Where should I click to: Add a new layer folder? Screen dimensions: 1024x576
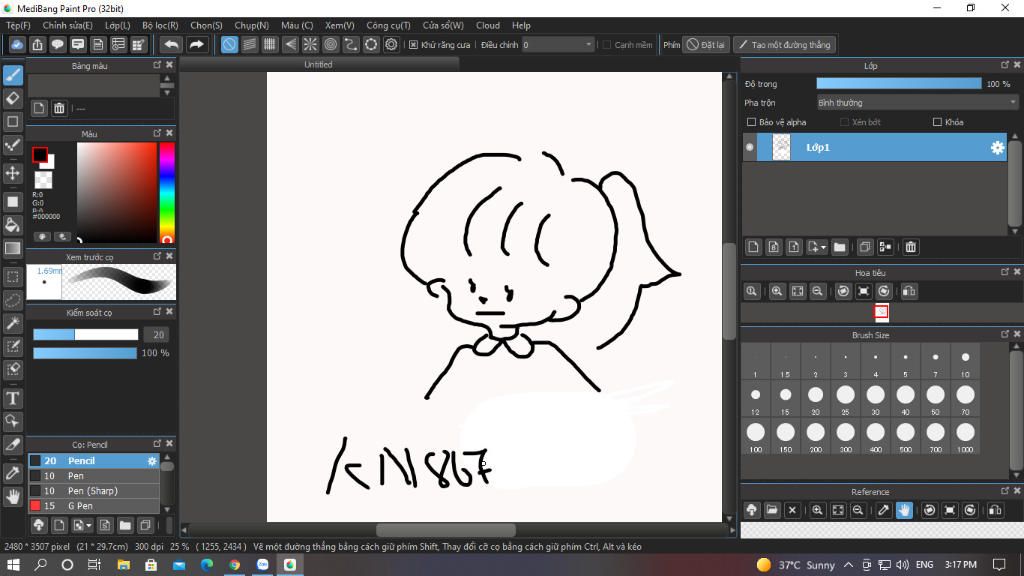click(x=840, y=247)
